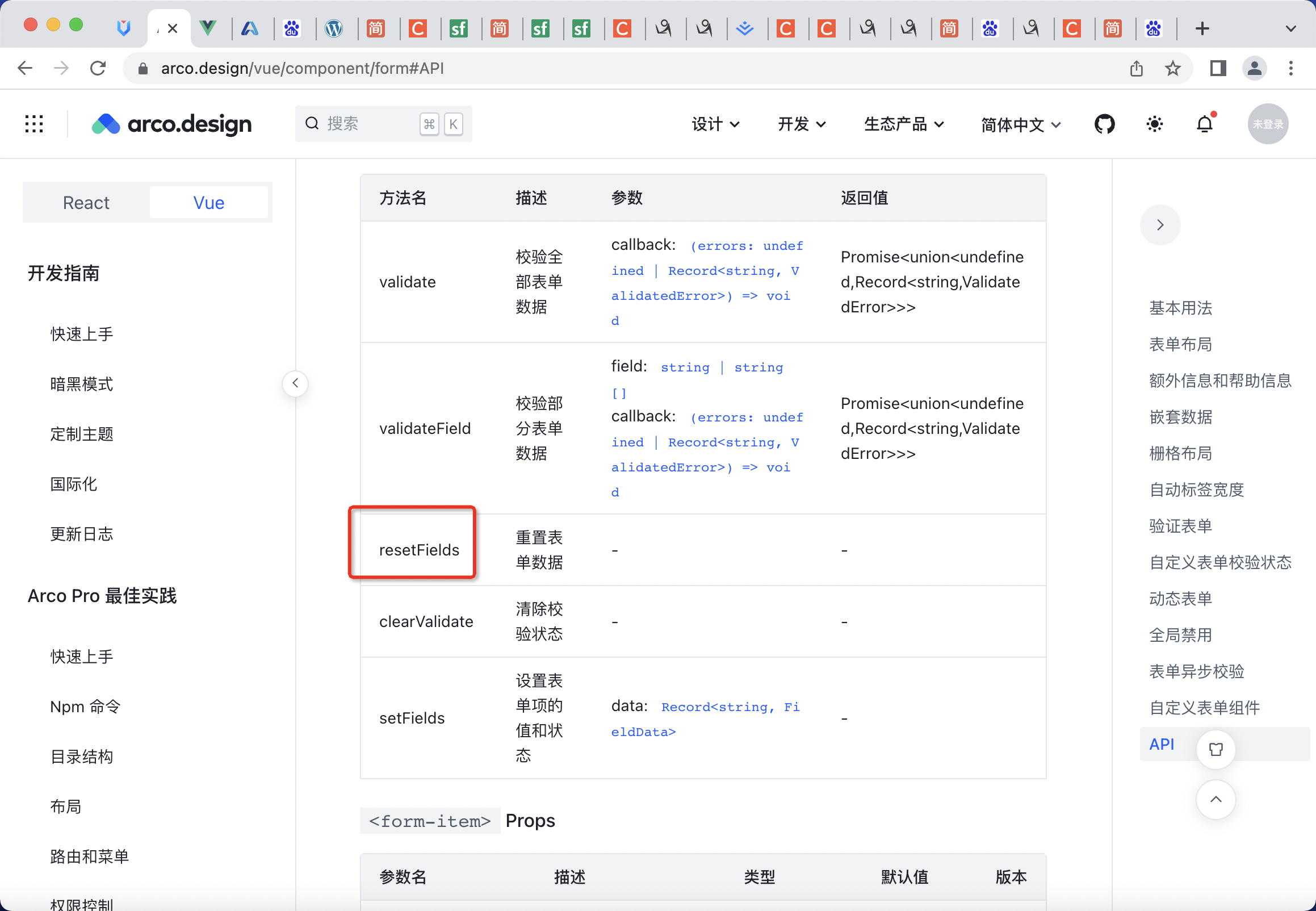Open the 简体中文 language dropdown
This screenshot has width=1316, height=911.
click(x=1020, y=124)
